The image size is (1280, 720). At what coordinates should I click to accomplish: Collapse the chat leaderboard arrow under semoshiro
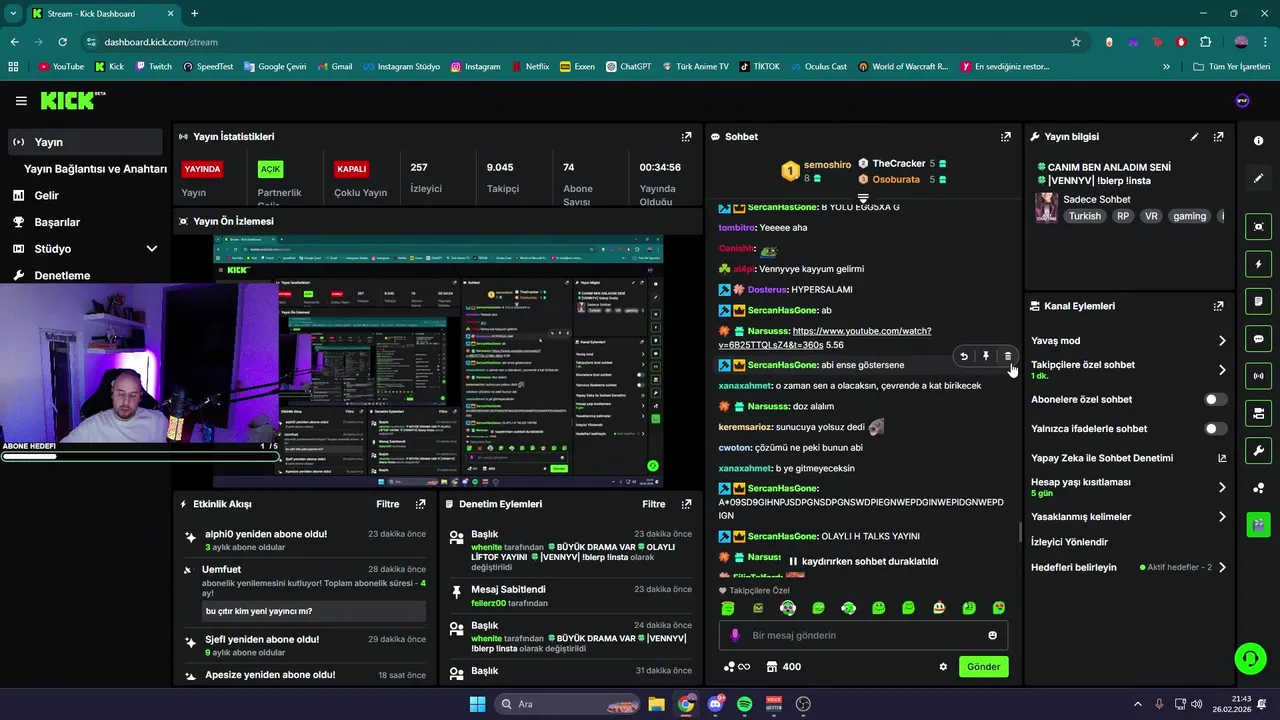tap(863, 197)
